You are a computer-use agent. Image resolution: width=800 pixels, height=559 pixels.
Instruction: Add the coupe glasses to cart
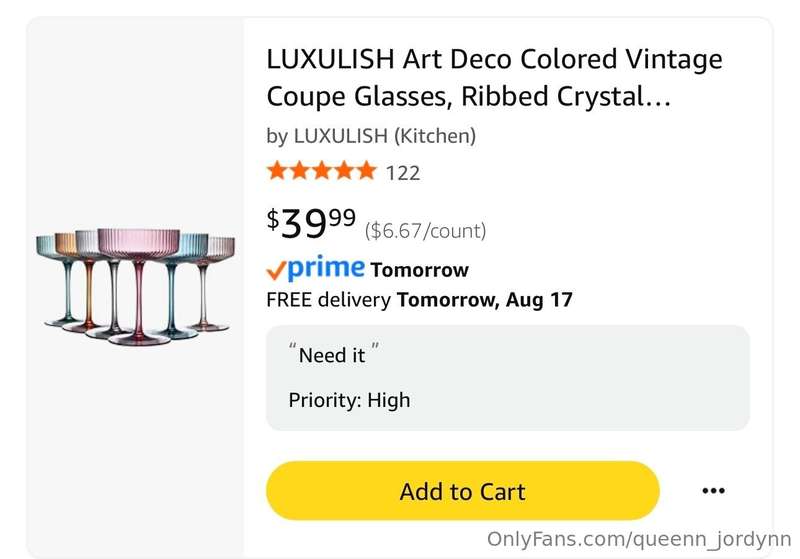463,491
